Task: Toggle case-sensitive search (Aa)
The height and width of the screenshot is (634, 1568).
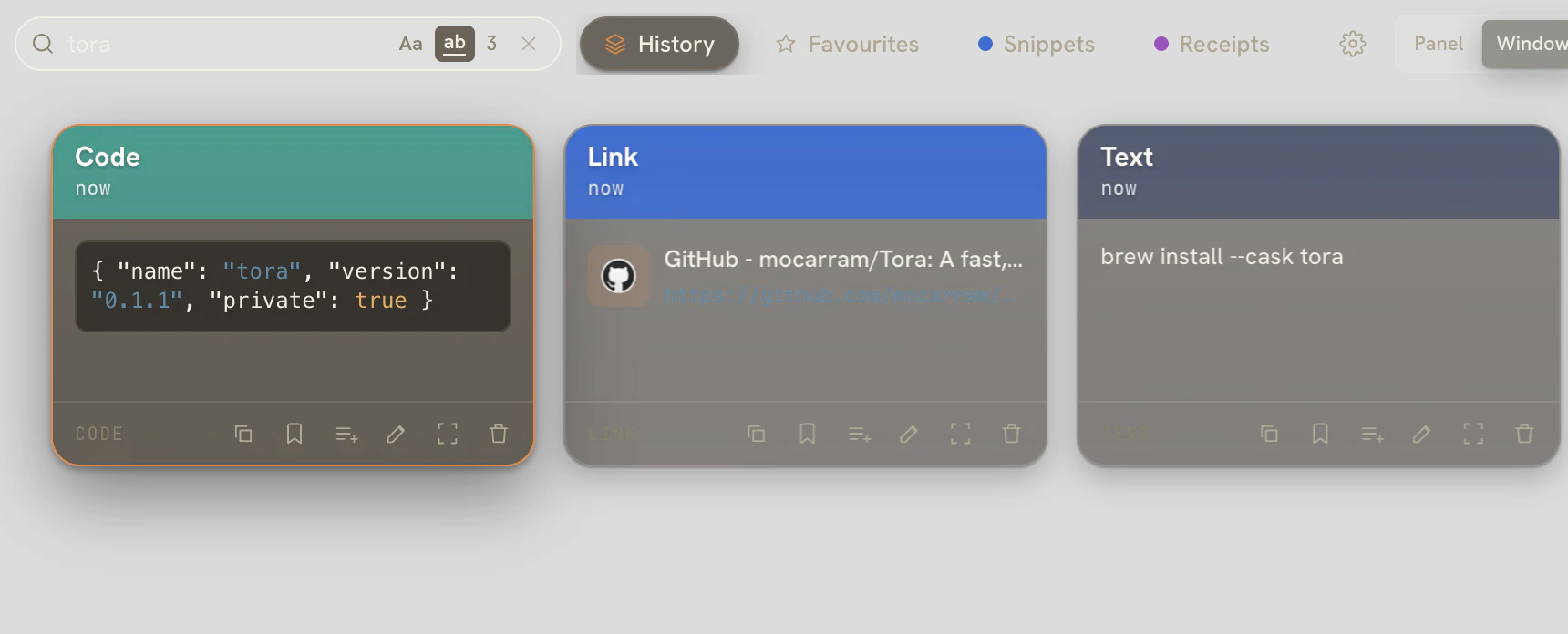Action: (411, 44)
